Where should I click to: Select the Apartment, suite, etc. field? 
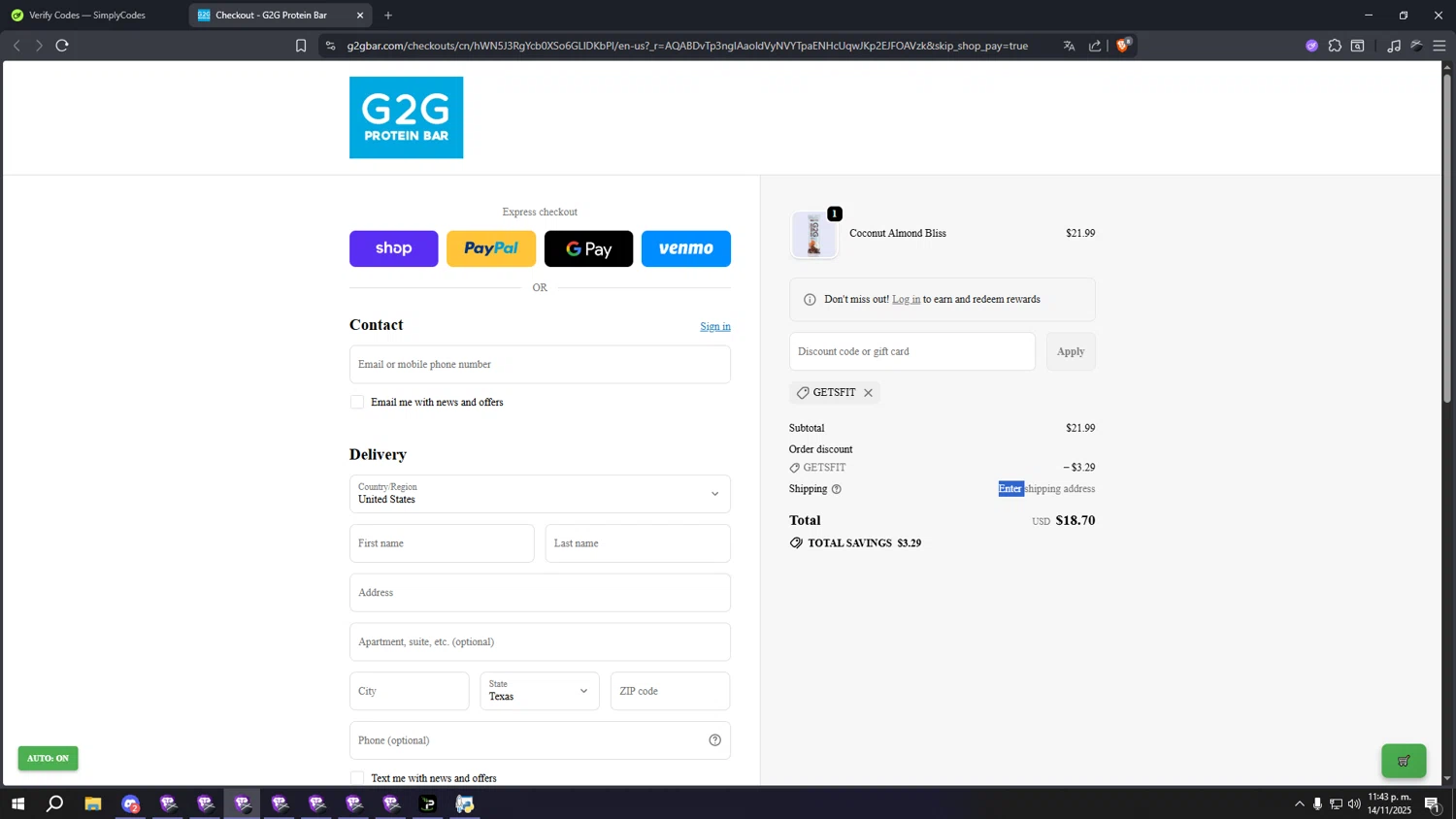pos(540,641)
